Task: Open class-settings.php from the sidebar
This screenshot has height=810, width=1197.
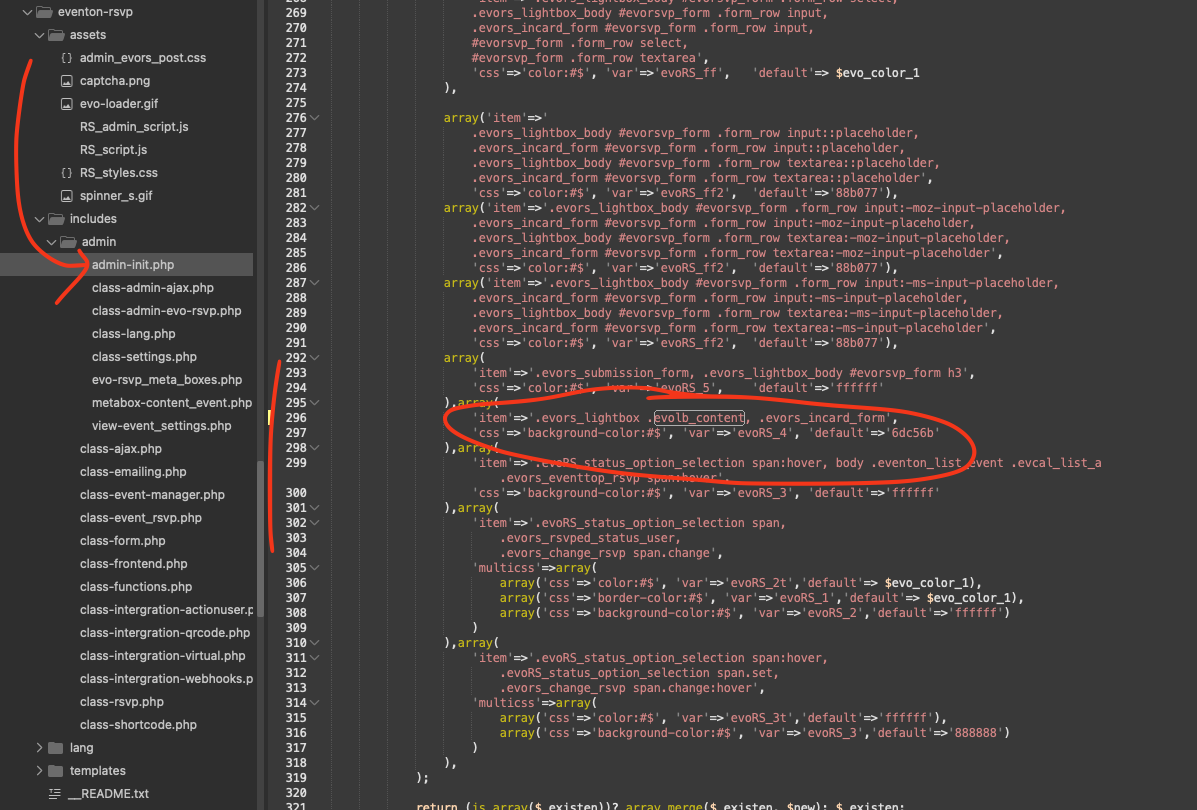Action: pos(144,357)
